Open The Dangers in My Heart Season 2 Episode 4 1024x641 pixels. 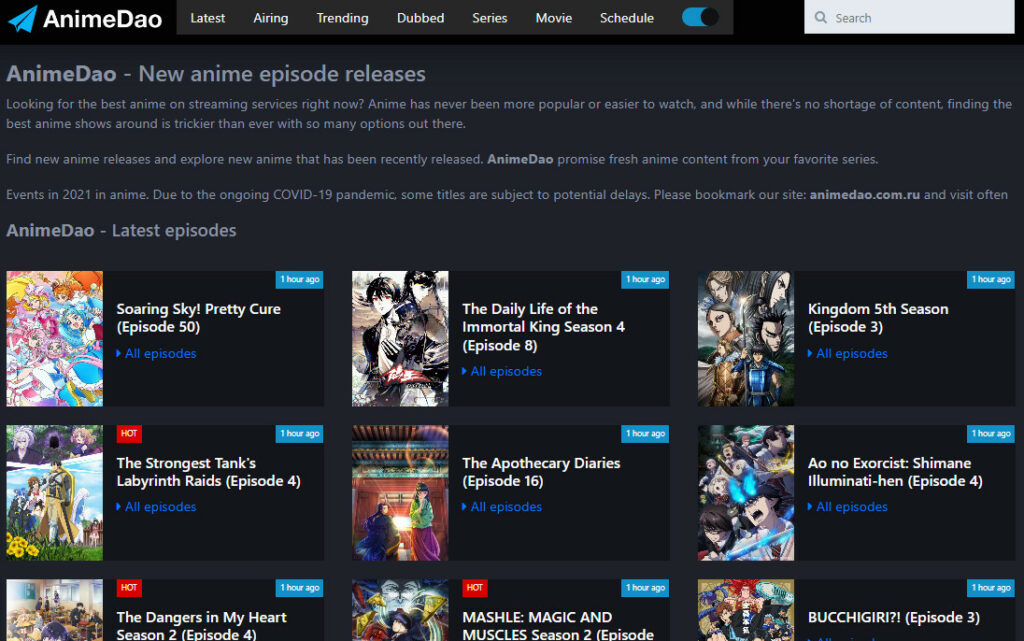(201, 625)
